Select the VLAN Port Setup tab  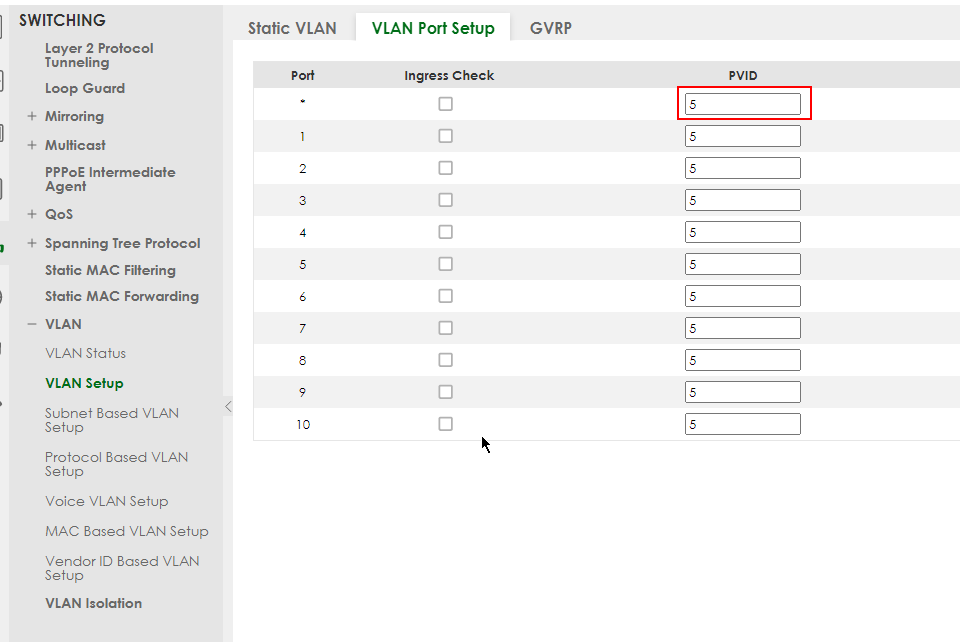(x=433, y=28)
